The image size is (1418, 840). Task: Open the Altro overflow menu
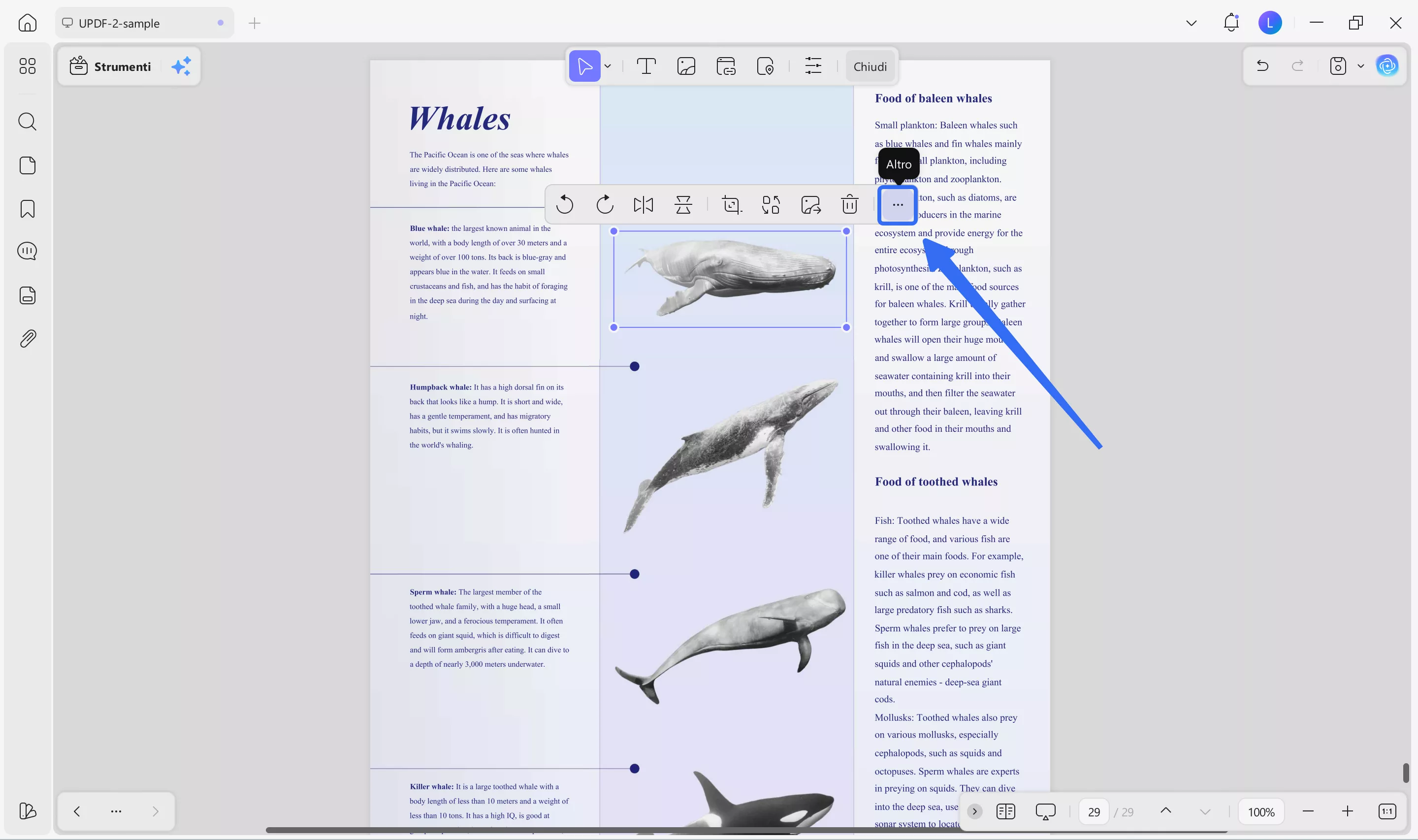point(897,204)
